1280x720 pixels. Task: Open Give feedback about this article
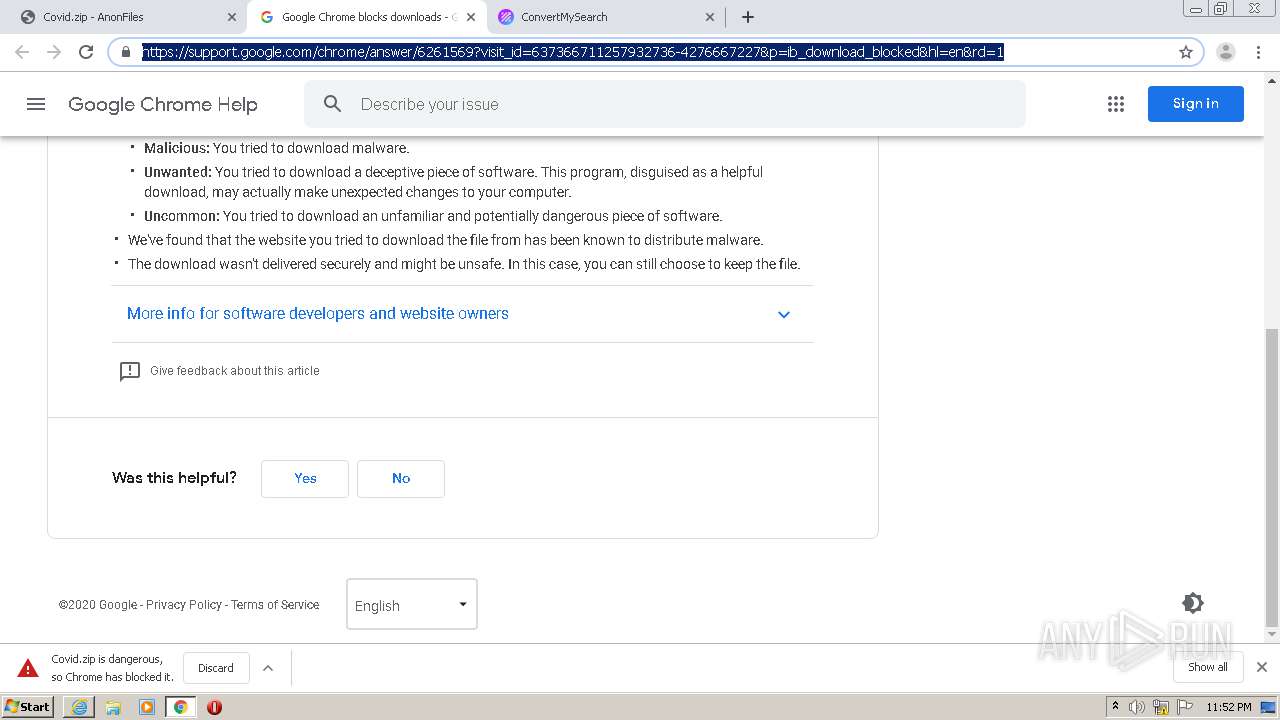[x=235, y=371]
